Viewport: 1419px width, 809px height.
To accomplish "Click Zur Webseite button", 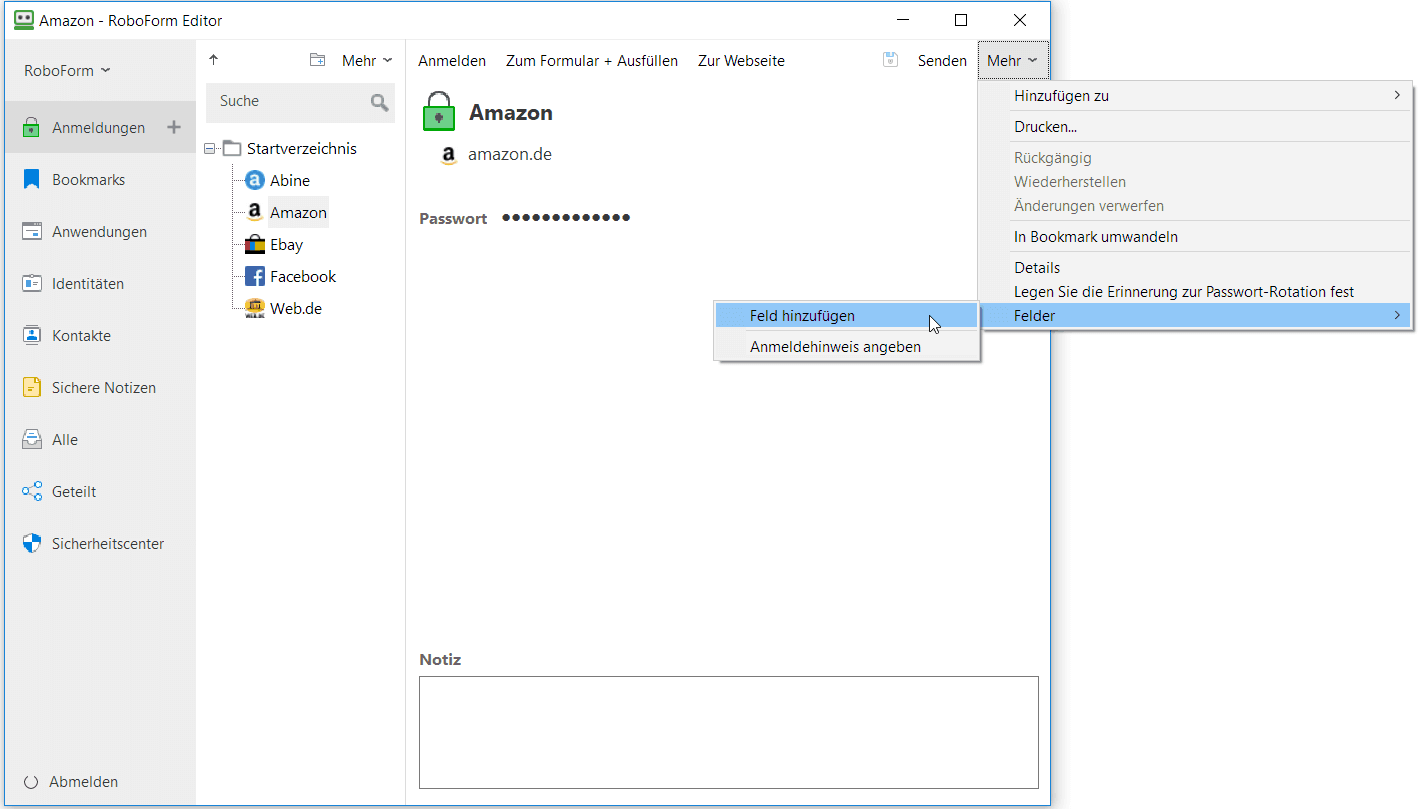I will 741,61.
